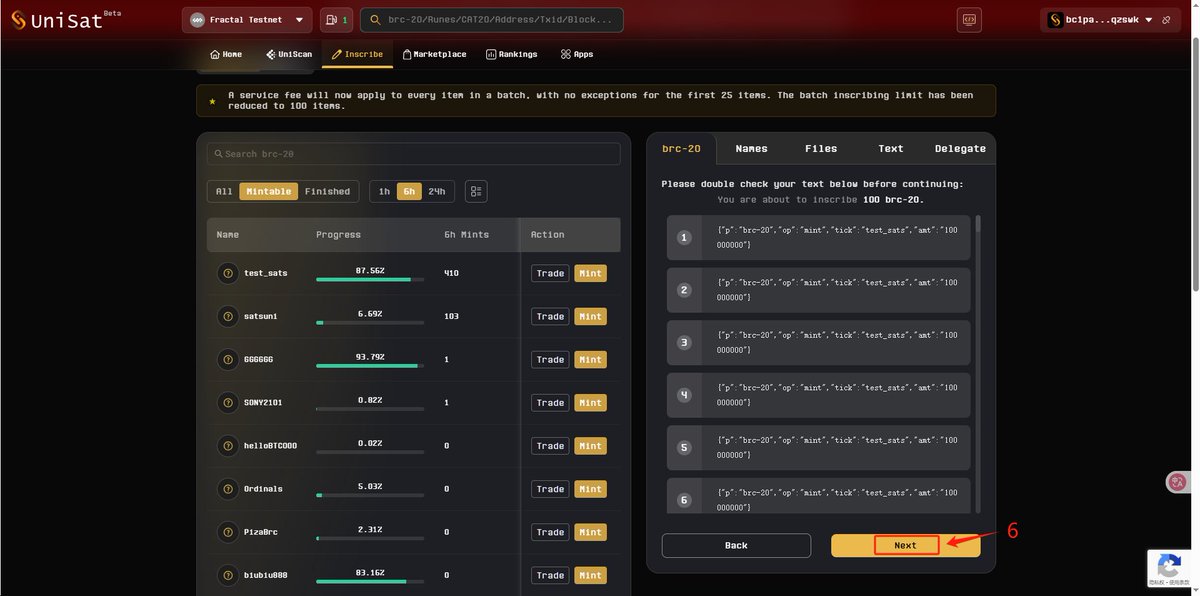The width and height of the screenshot is (1200, 596).
Task: Open the Rankings navigation item
Action: [x=511, y=54]
